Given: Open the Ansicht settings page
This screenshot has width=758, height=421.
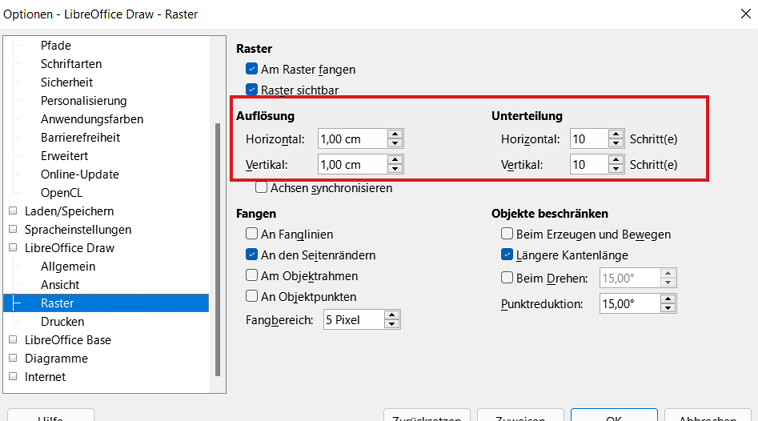Looking at the screenshot, I should [x=61, y=285].
